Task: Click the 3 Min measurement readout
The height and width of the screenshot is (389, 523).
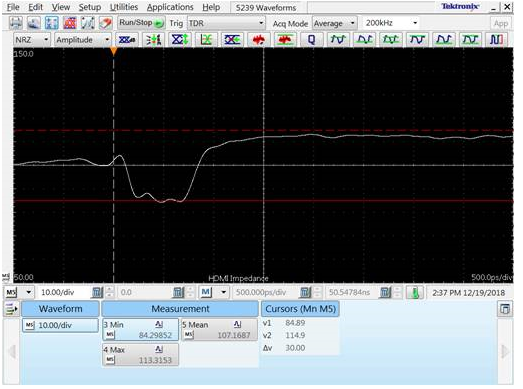Action: [x=140, y=330]
